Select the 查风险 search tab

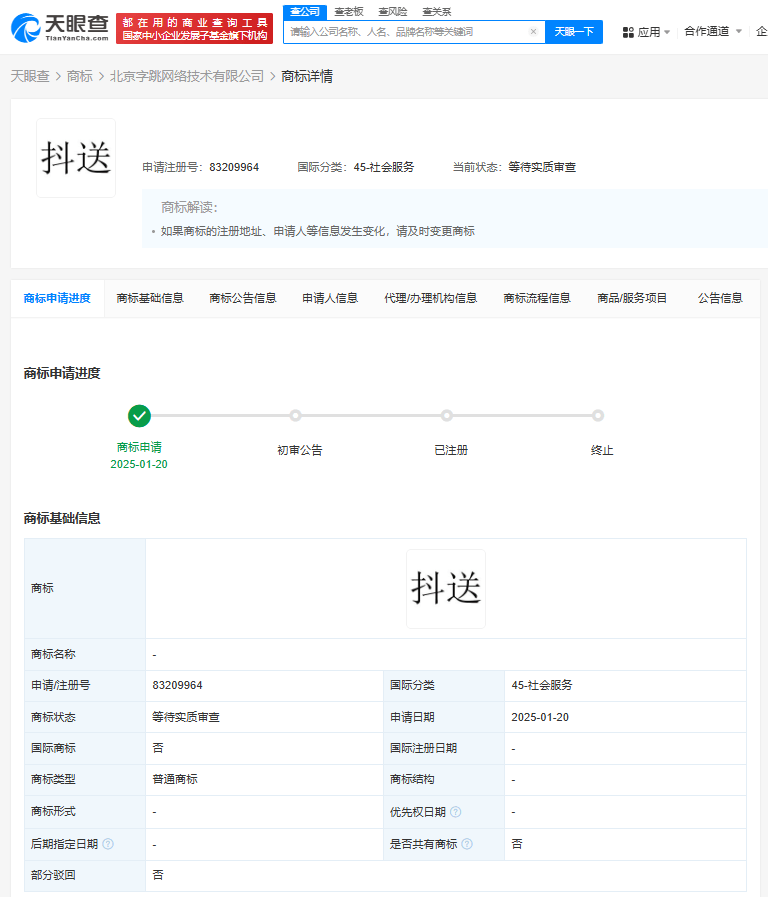pos(393,11)
